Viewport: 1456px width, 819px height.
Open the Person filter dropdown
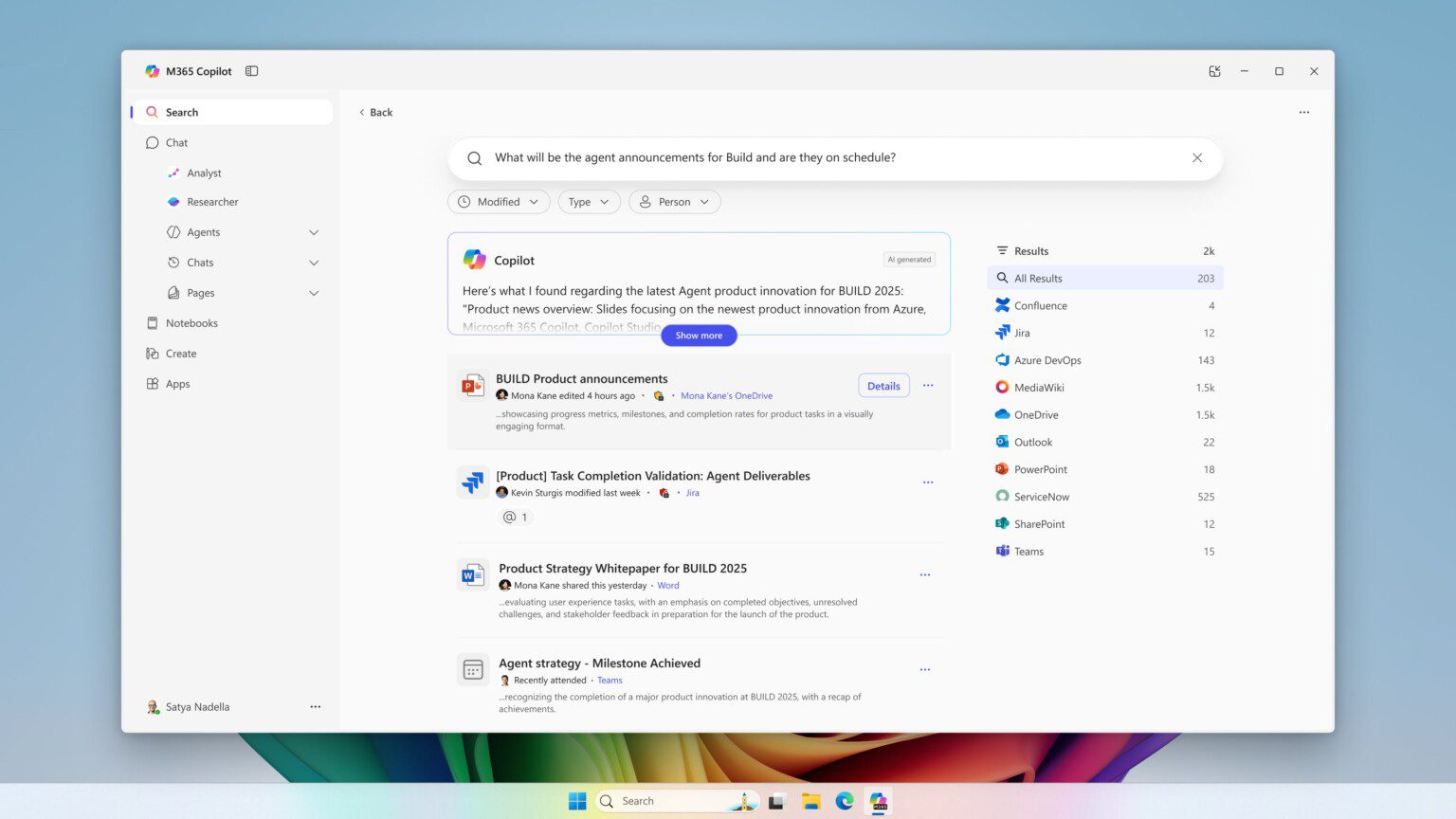point(674,202)
